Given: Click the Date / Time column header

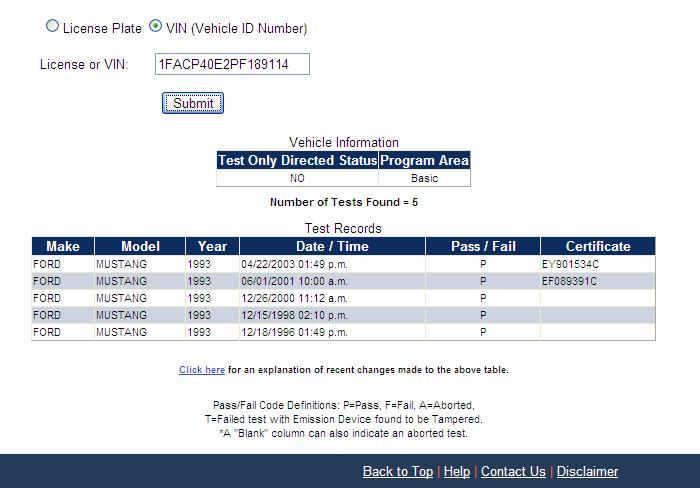Looking at the screenshot, I should click(332, 246).
